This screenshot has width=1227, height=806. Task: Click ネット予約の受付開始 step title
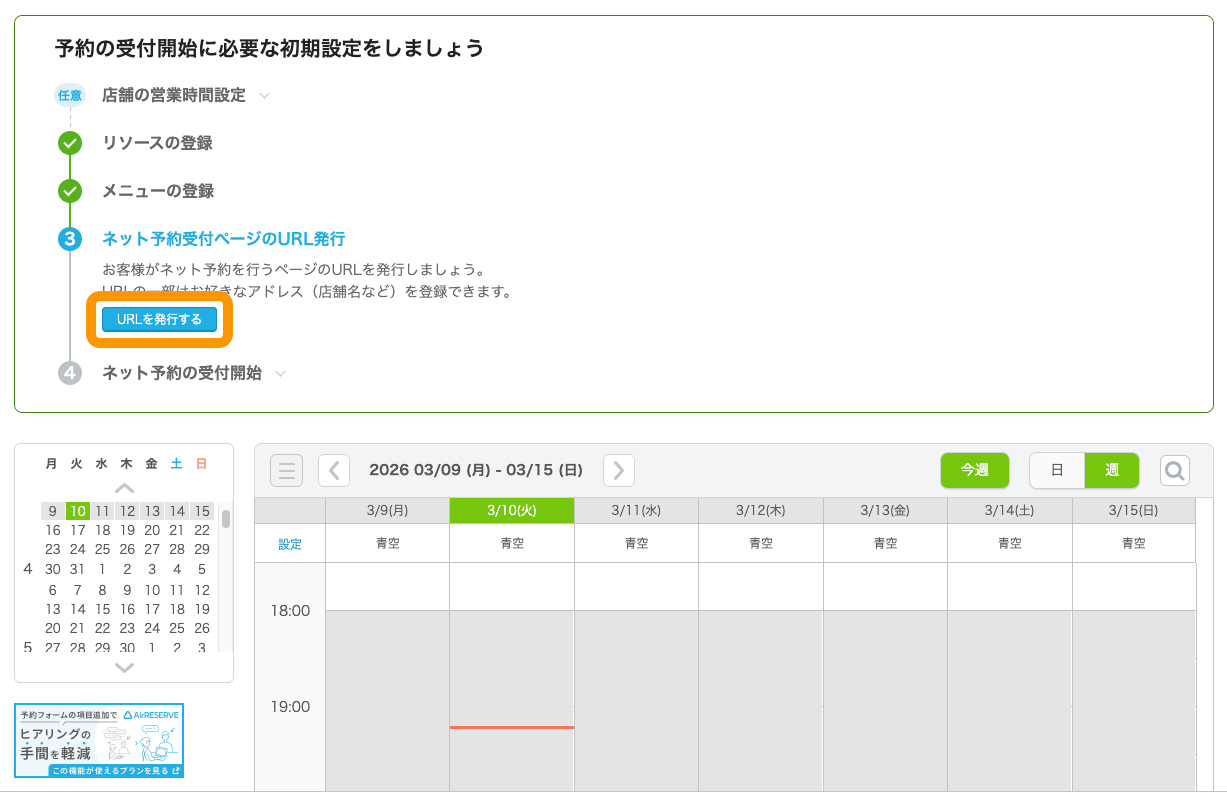[x=182, y=373]
